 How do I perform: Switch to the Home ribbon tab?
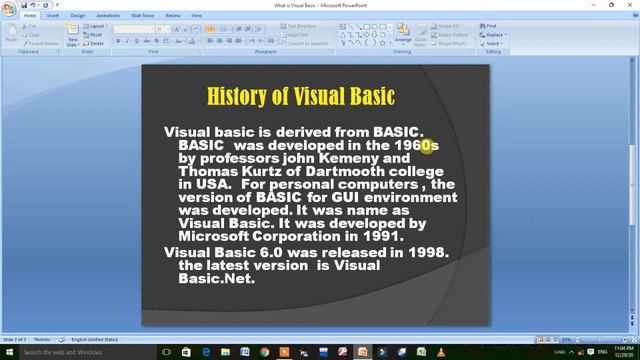click(x=30, y=16)
